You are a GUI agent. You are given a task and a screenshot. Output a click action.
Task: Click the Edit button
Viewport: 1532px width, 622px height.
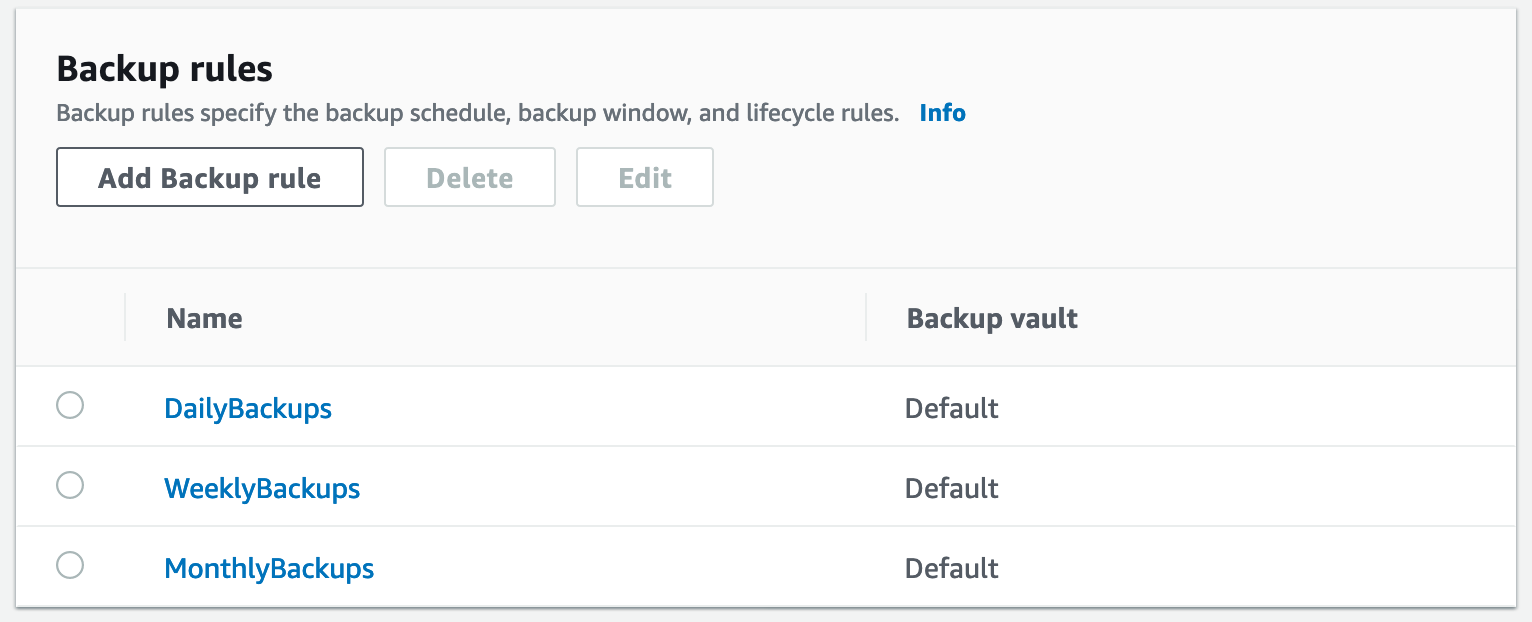point(645,178)
